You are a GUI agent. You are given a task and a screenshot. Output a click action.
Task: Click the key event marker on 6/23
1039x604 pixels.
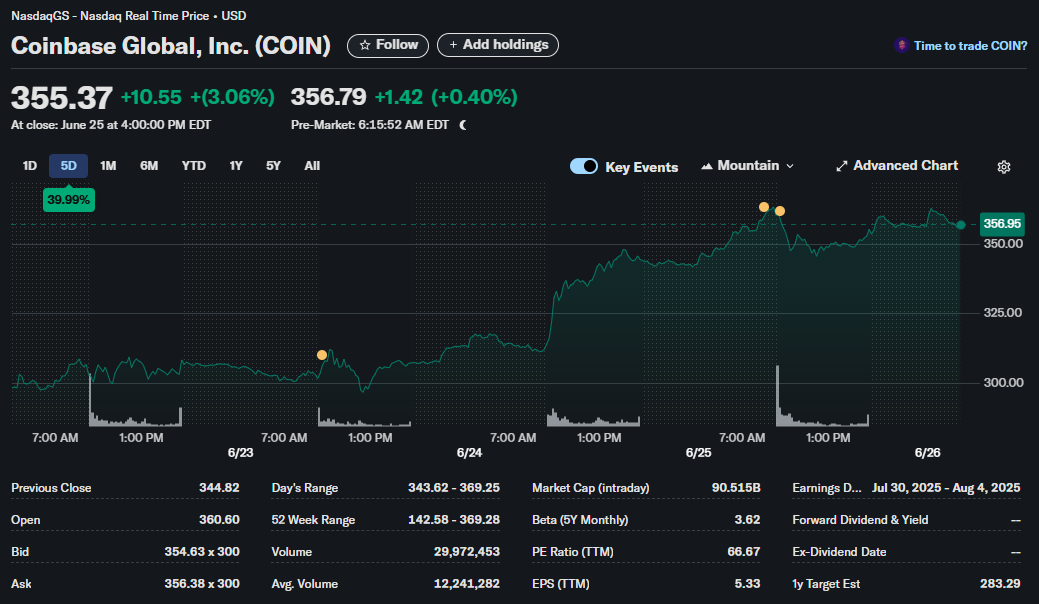point(322,355)
